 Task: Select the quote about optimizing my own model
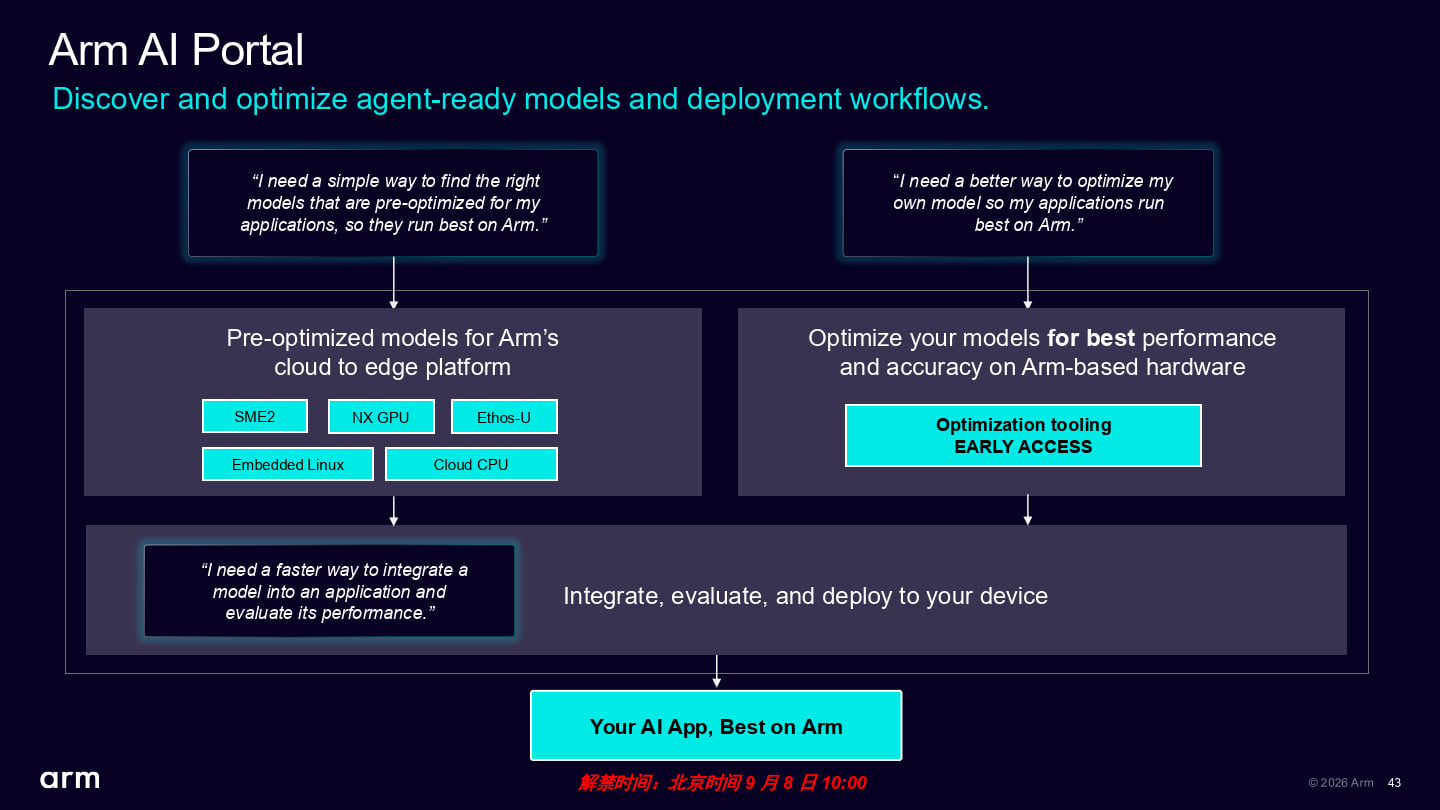(x=1028, y=203)
